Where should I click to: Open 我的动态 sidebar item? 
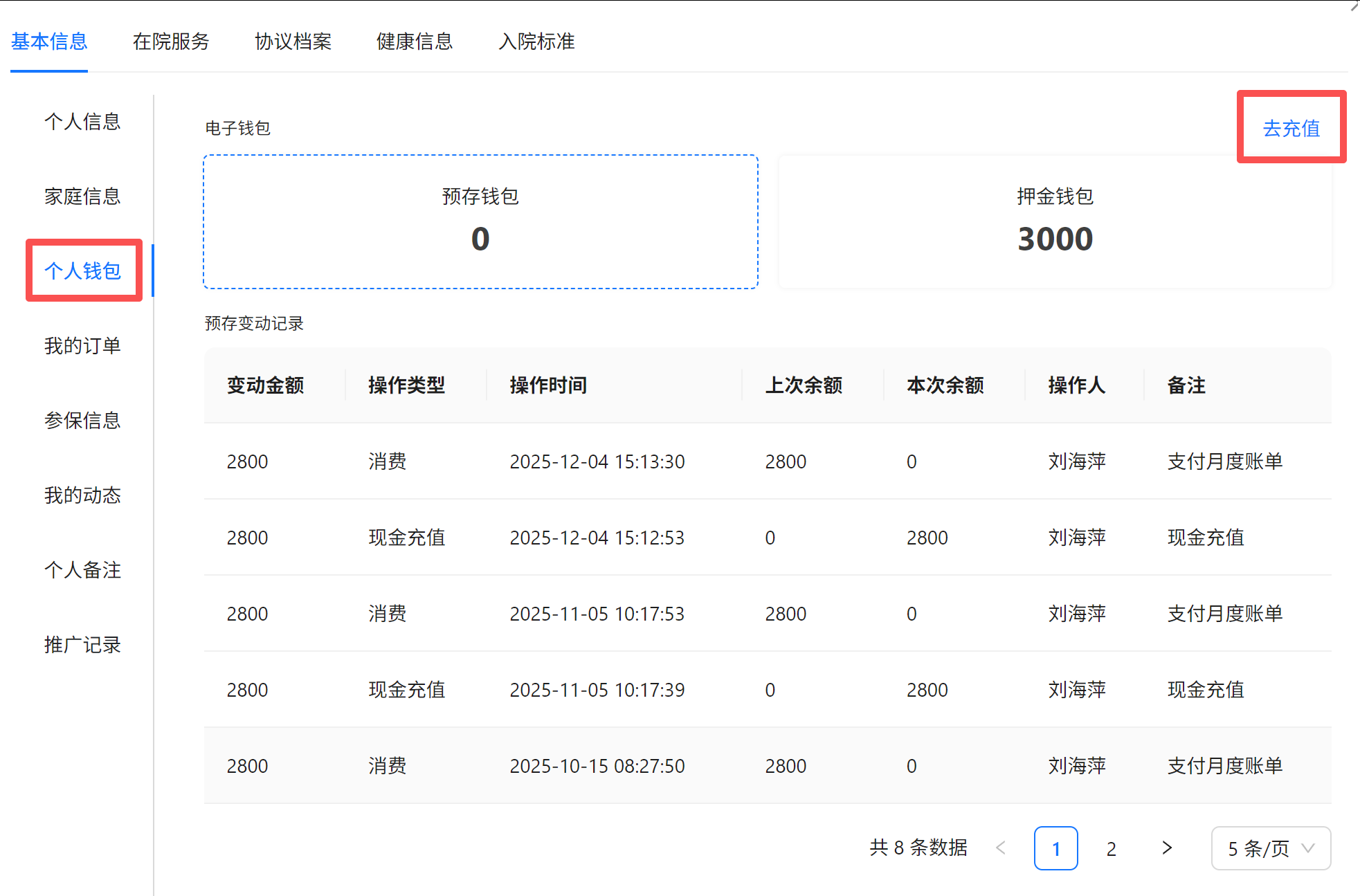[x=82, y=495]
